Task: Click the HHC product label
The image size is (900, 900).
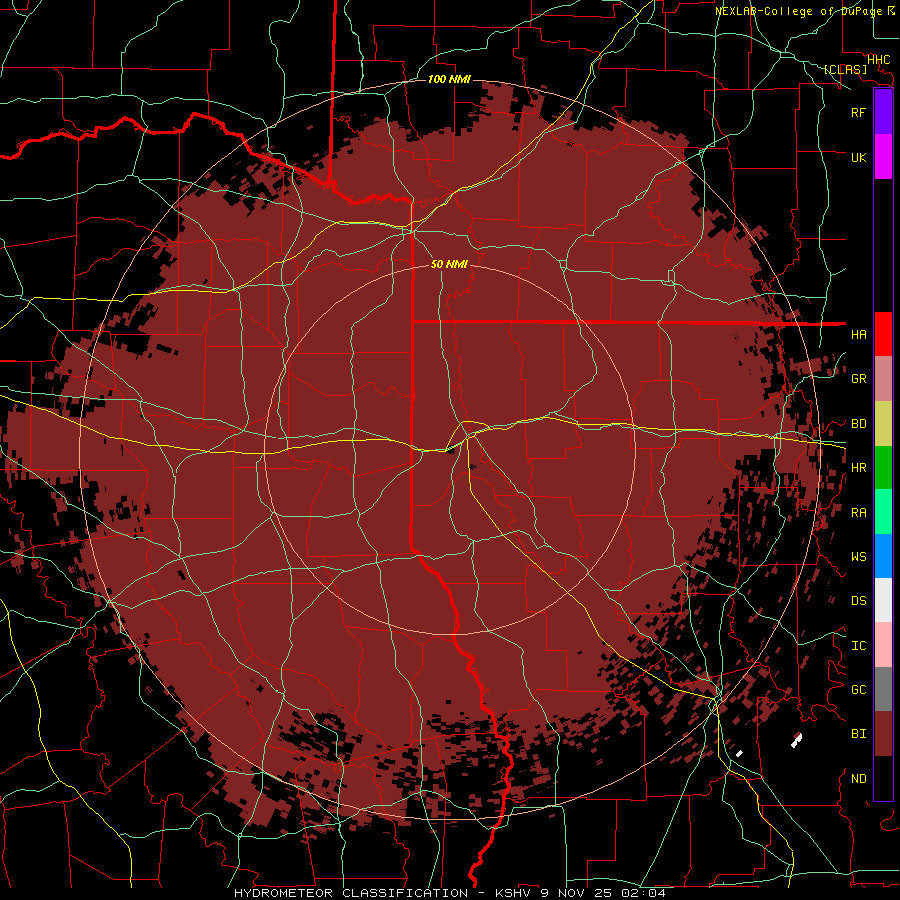Action: click(878, 60)
